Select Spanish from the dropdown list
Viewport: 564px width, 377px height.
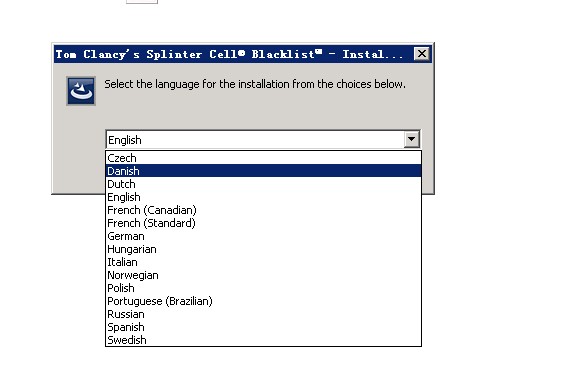[263, 327]
